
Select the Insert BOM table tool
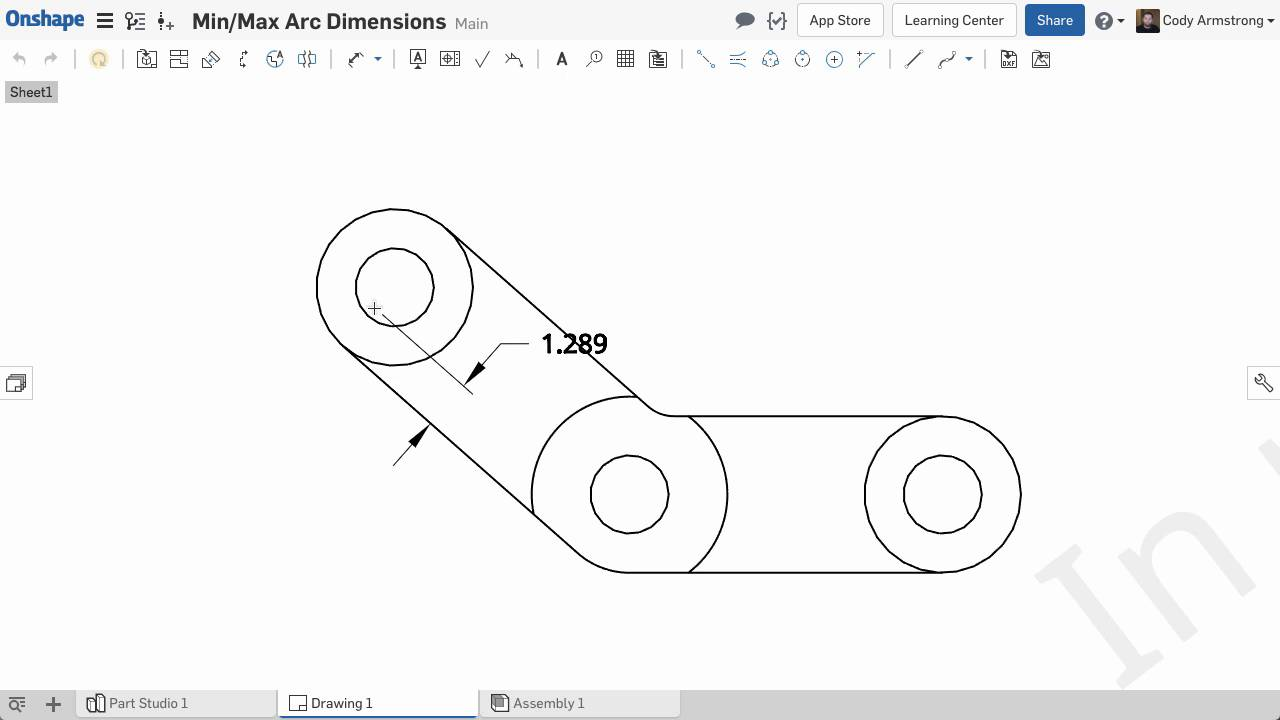pos(658,60)
